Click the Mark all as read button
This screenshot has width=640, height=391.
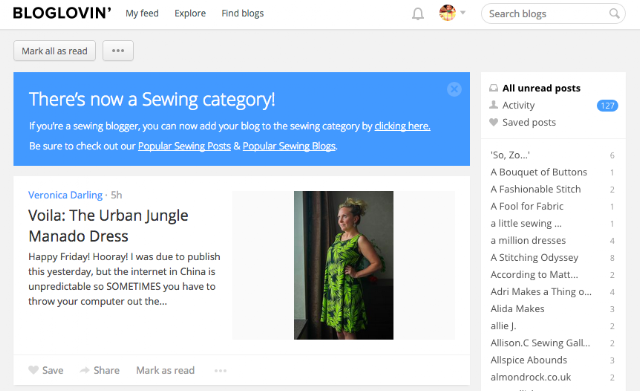[54, 51]
